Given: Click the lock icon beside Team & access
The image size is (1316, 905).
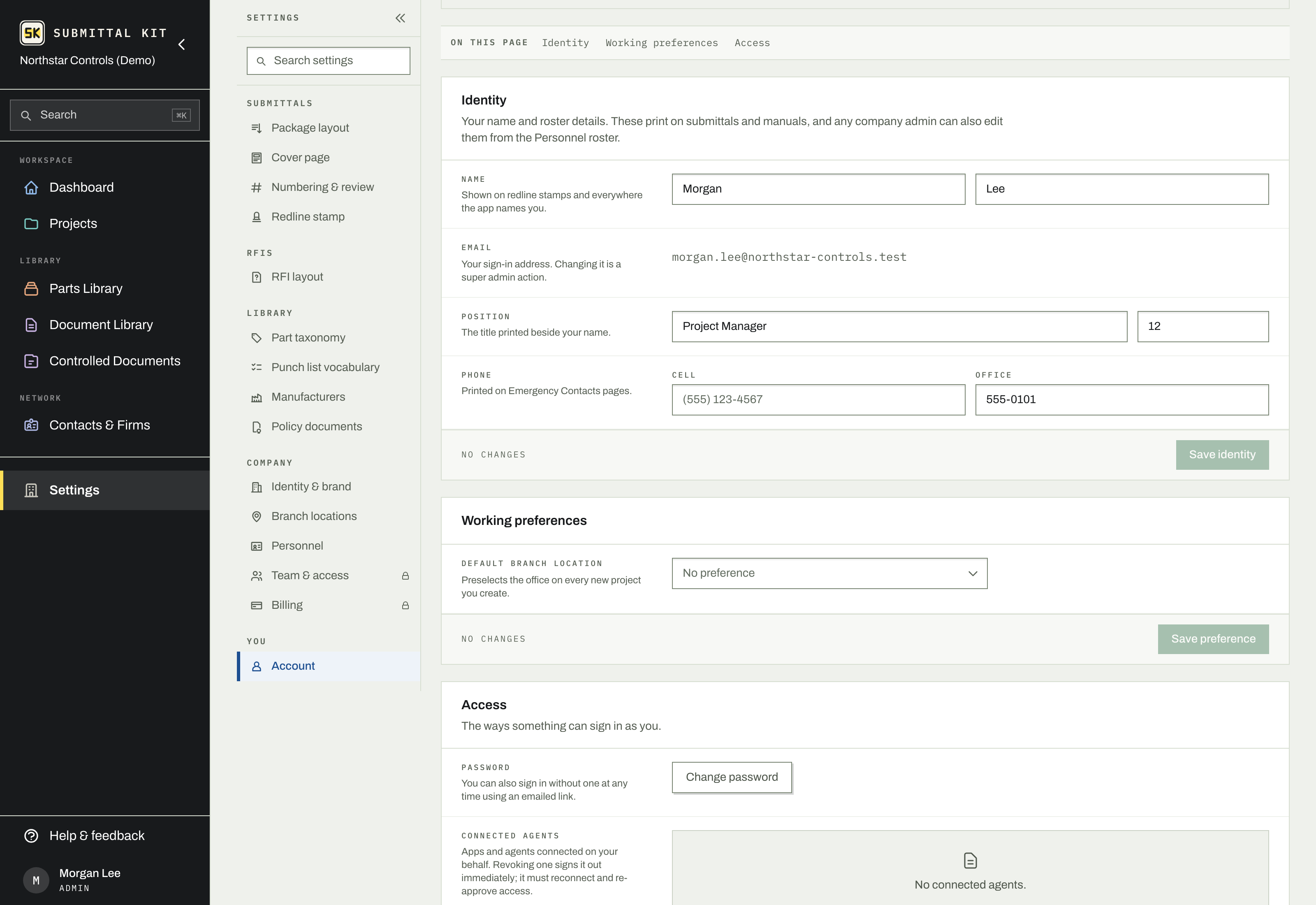Looking at the screenshot, I should pos(405,576).
